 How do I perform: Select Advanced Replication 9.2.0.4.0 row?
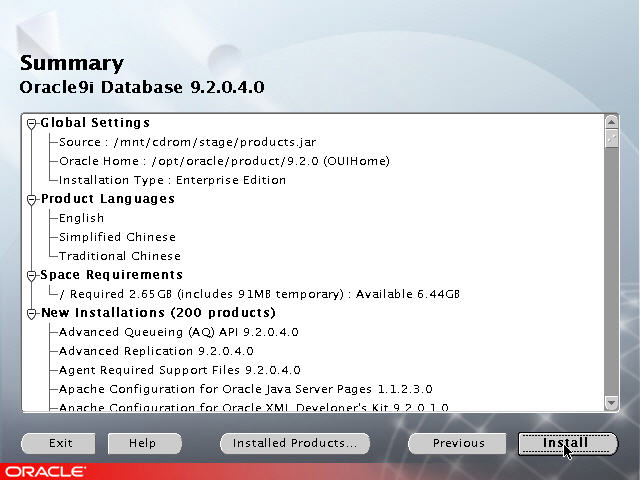[x=156, y=351]
